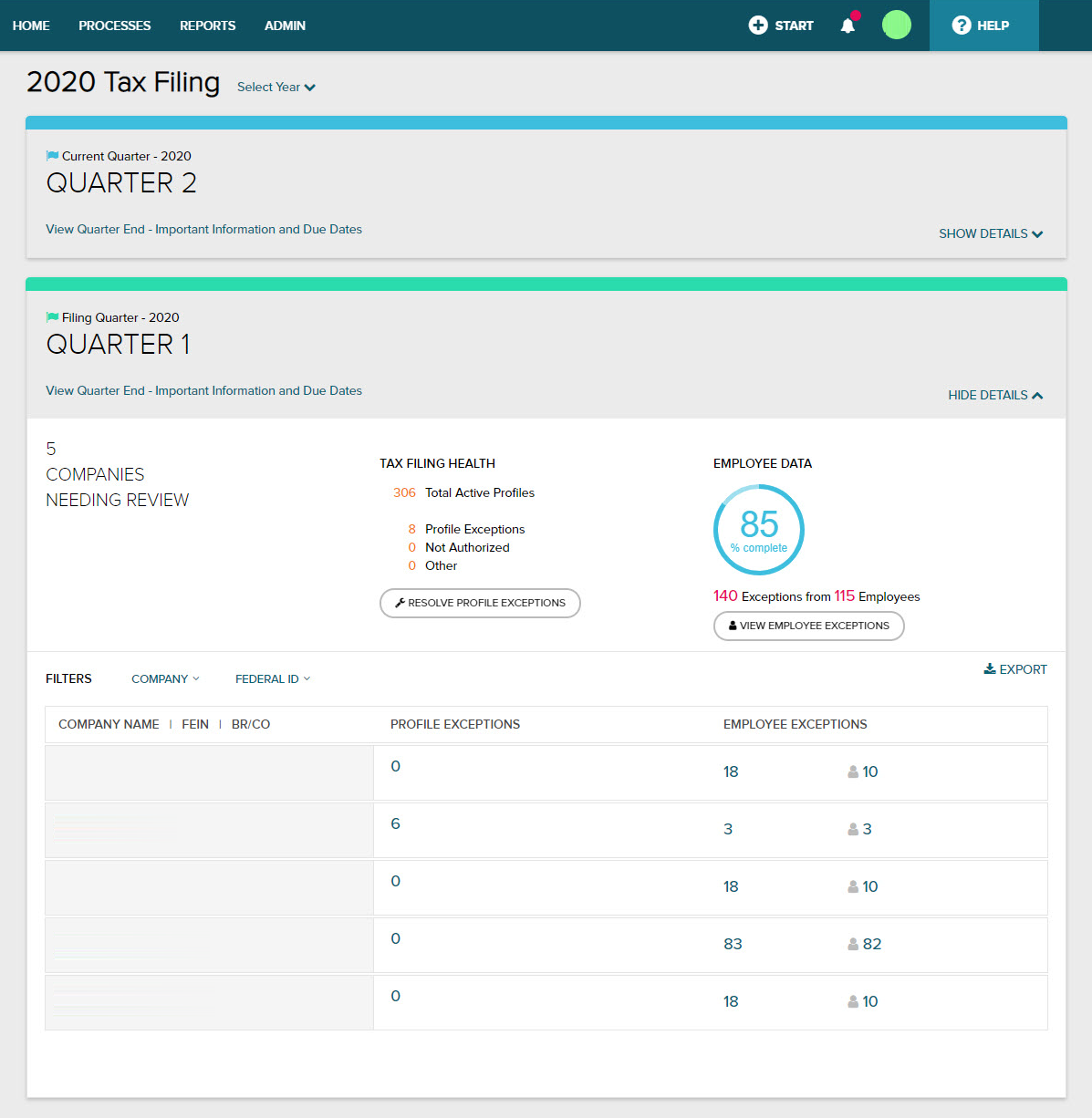The width and height of the screenshot is (1092, 1118).
Task: Click the notification bell icon
Action: tap(848, 26)
